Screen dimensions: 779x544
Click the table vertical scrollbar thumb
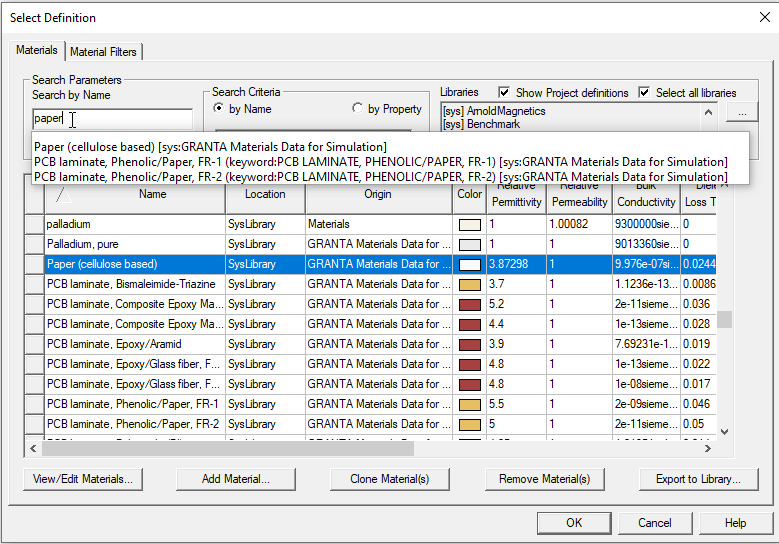pyautogui.click(x=724, y=319)
